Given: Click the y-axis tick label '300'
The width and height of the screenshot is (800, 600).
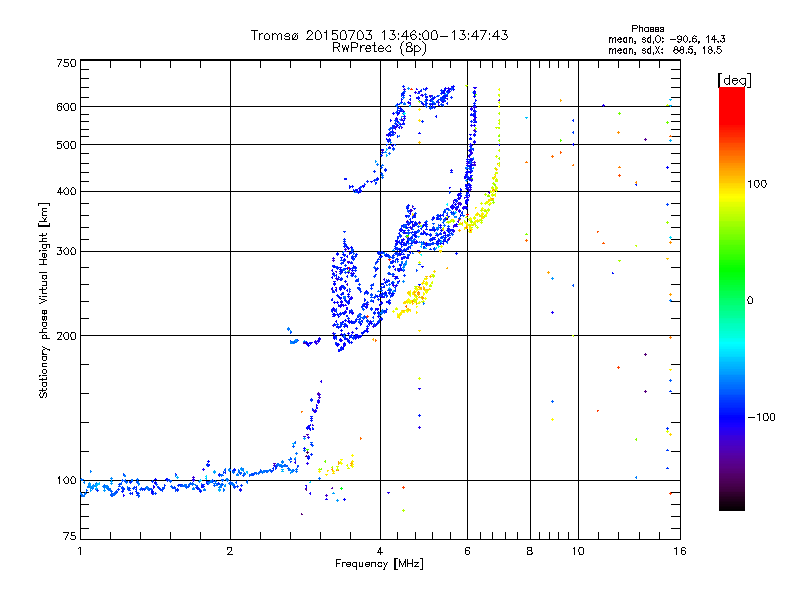Looking at the screenshot, I should pyautogui.click(x=66, y=252).
